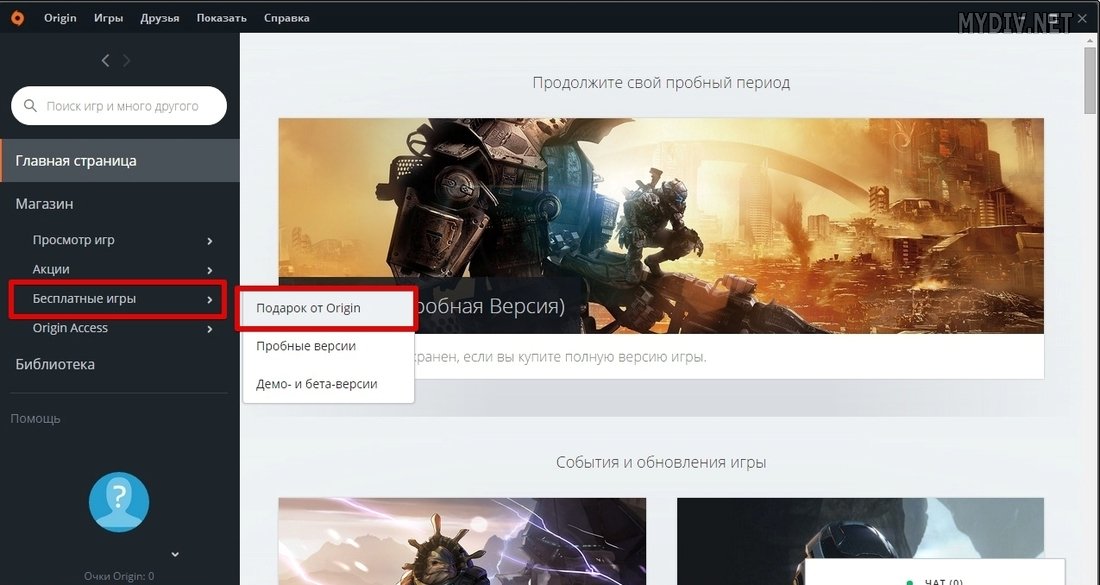Expand the Origin Access chevron
The height and width of the screenshot is (585, 1100).
point(210,329)
